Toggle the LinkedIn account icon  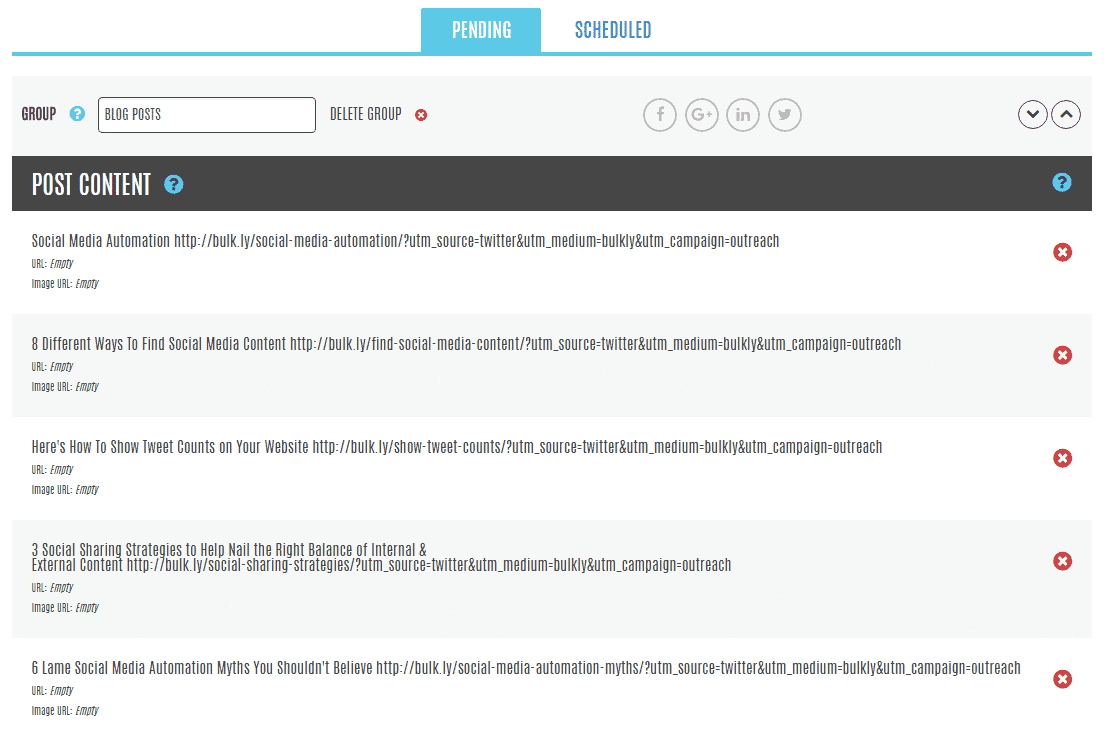tap(743, 115)
